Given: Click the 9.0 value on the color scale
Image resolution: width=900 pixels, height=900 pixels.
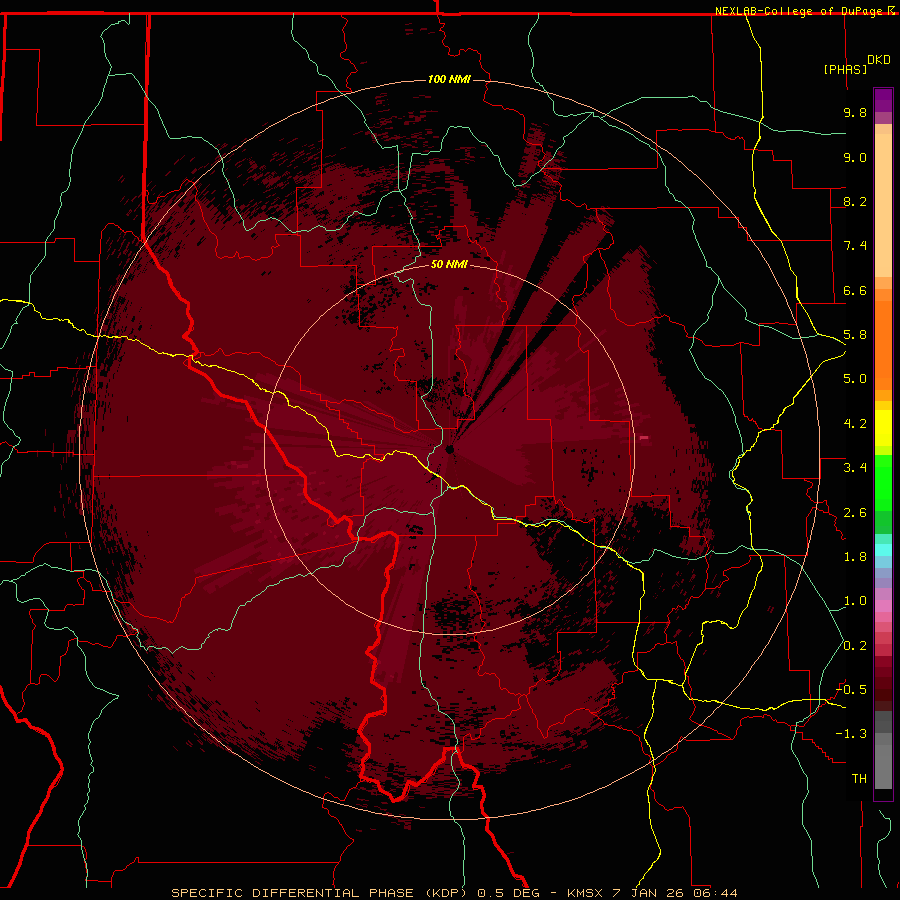Looking at the screenshot, I should [x=855, y=157].
